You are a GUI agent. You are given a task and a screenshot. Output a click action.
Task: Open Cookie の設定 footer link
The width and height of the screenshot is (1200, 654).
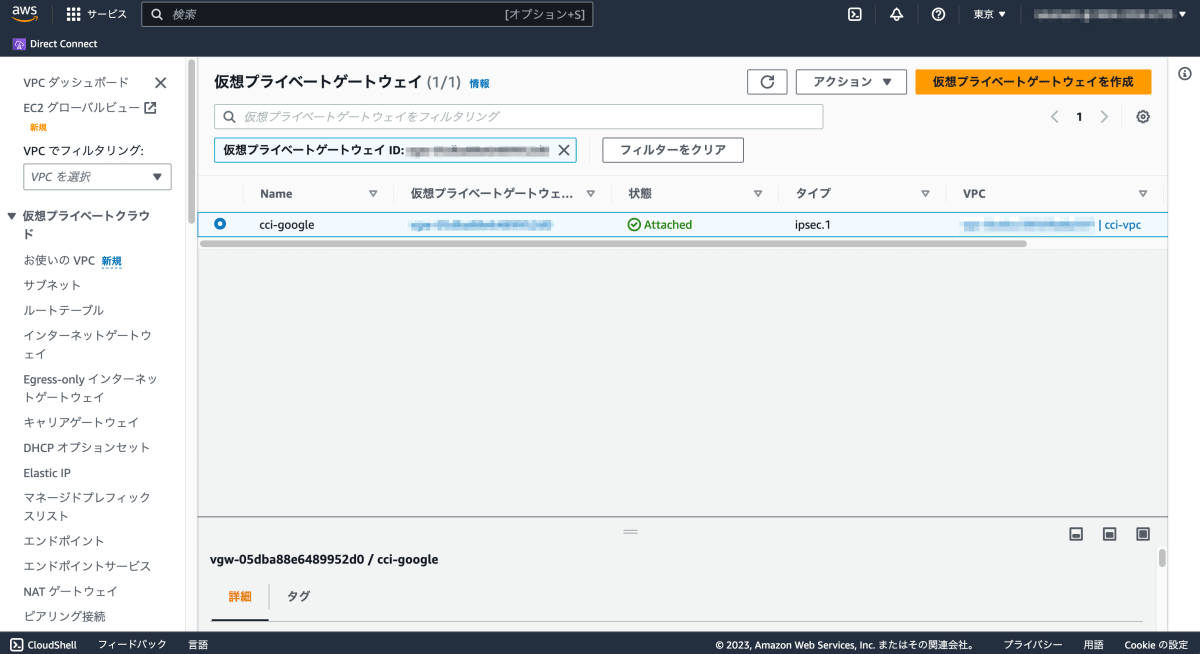[1155, 645]
